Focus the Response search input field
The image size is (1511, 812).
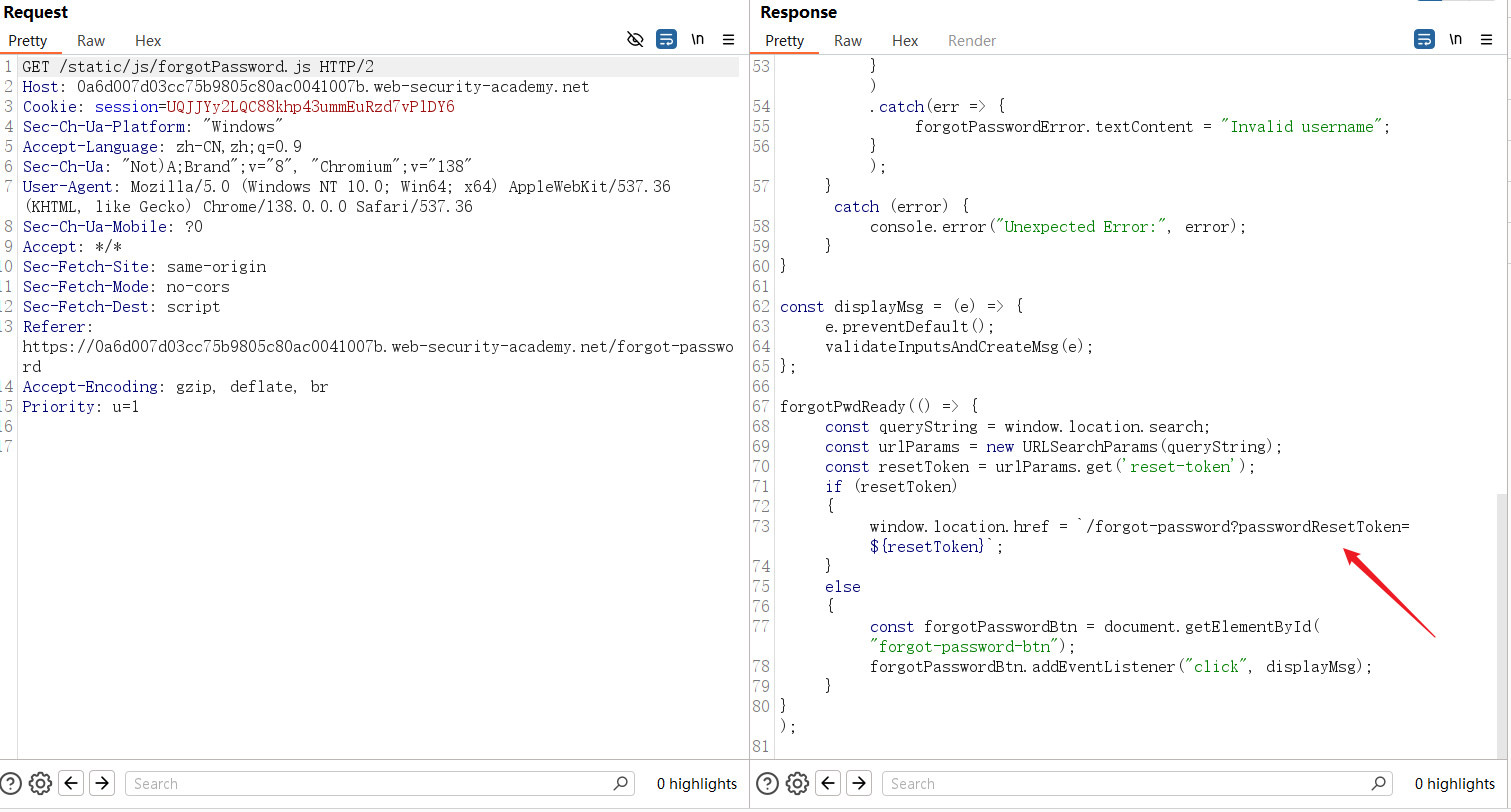[1137, 784]
